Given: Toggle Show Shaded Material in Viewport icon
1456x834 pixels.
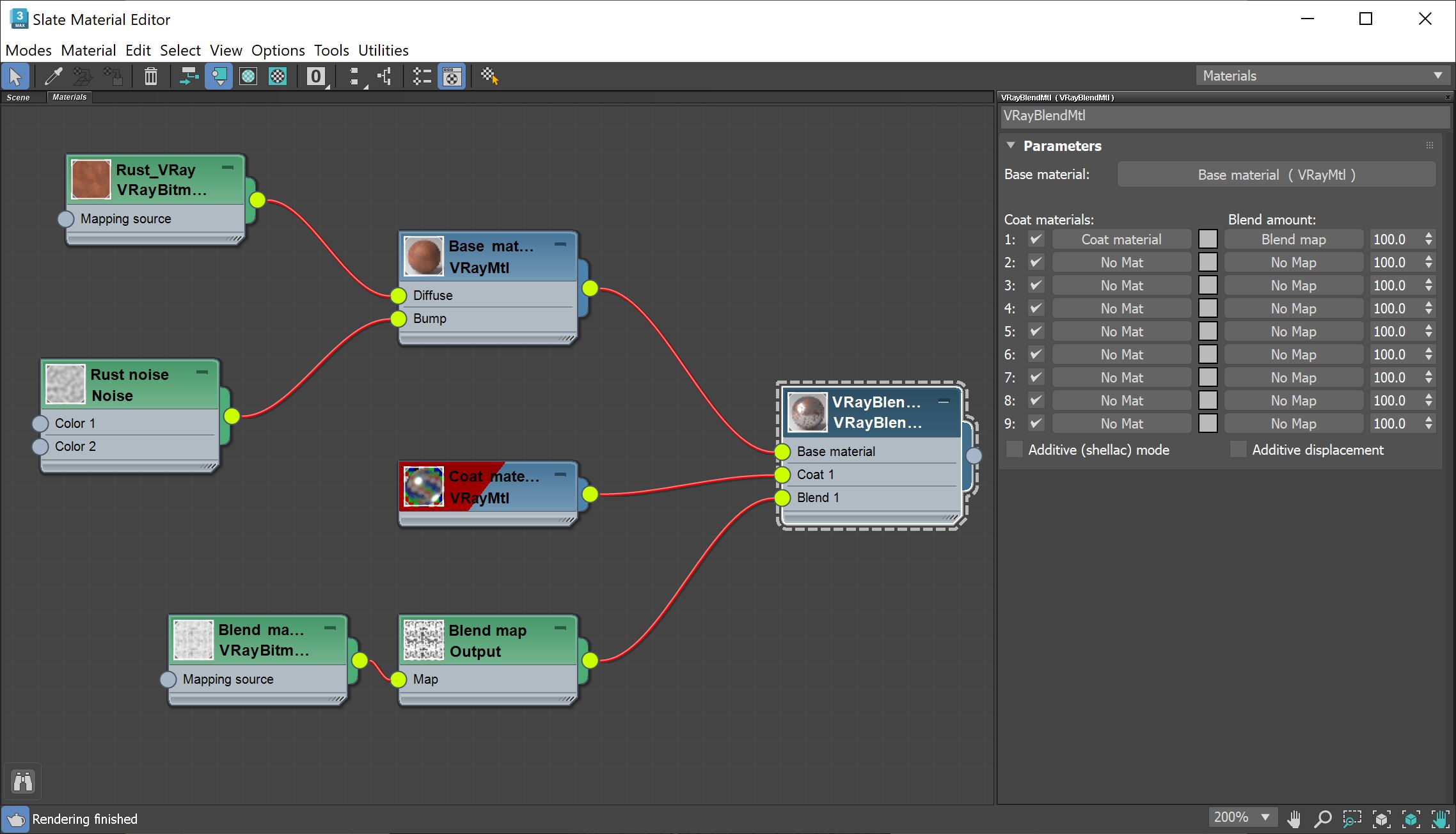Looking at the screenshot, I should pyautogui.click(x=219, y=76).
